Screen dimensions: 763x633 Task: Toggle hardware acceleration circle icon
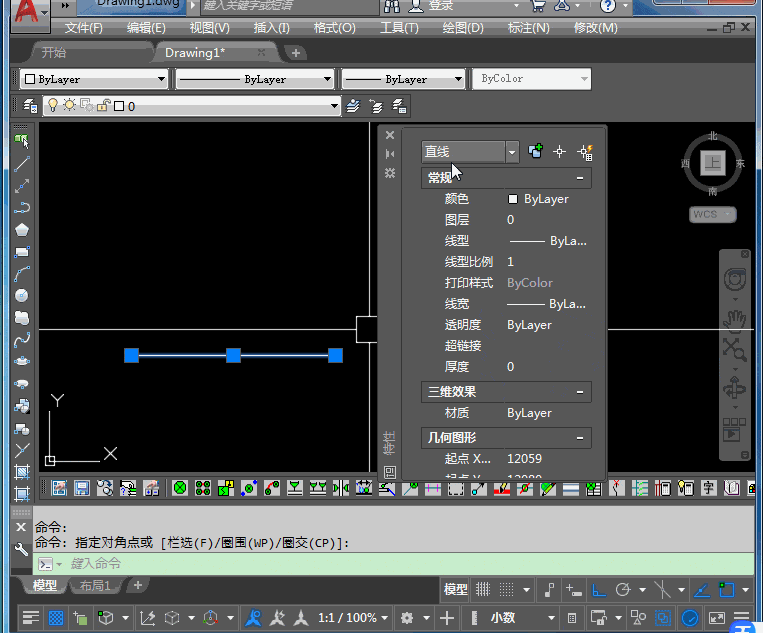coord(690,618)
